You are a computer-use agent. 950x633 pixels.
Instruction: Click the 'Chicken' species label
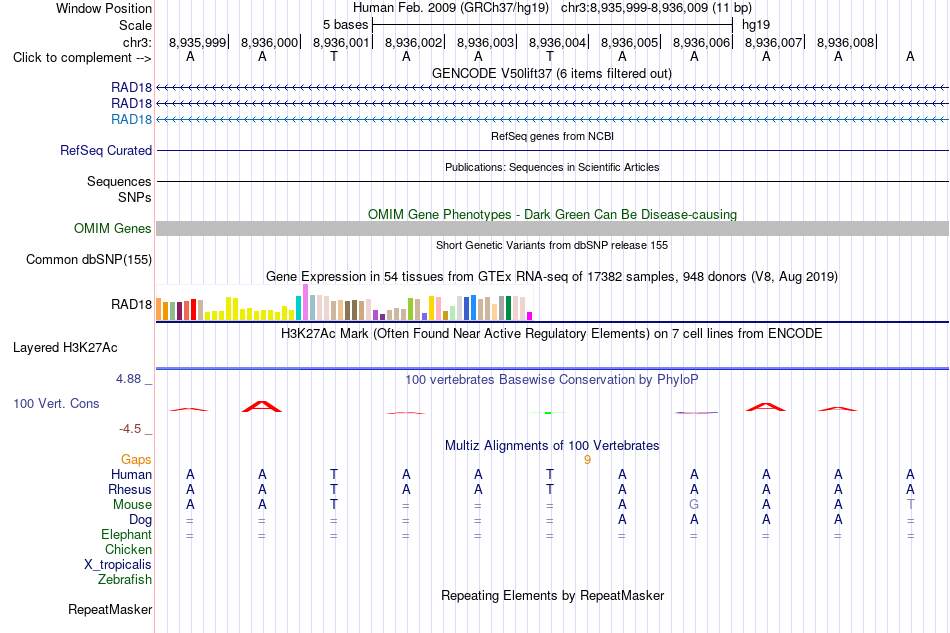click(128, 549)
